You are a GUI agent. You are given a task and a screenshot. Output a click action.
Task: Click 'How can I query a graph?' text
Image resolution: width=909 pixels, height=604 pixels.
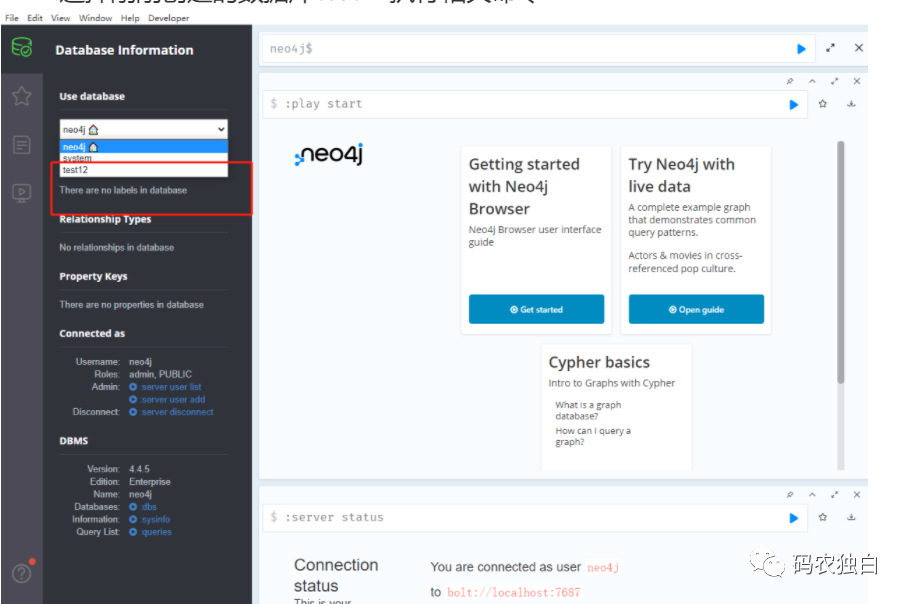593,436
